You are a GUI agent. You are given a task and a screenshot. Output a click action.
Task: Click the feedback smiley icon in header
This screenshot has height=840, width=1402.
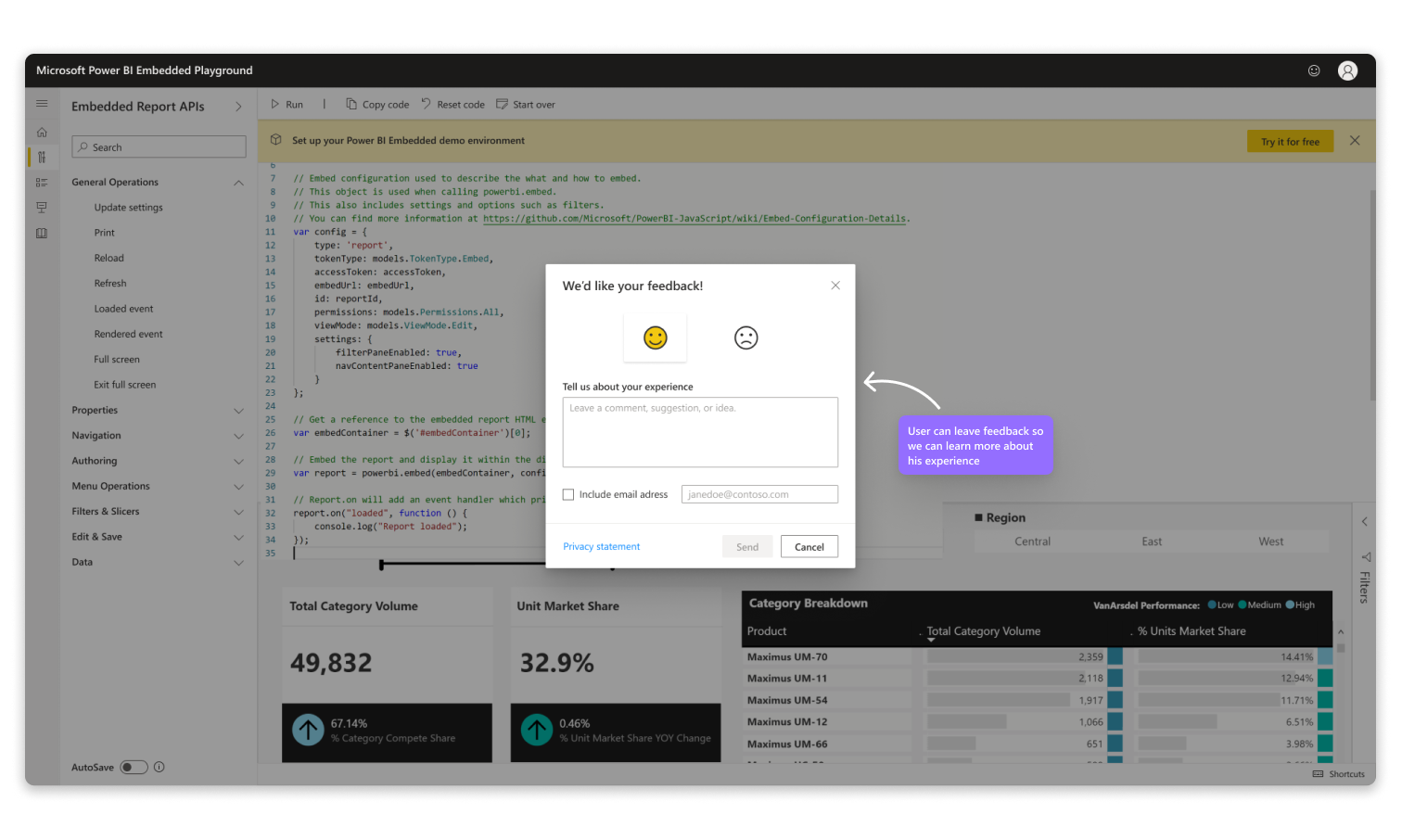1314,70
